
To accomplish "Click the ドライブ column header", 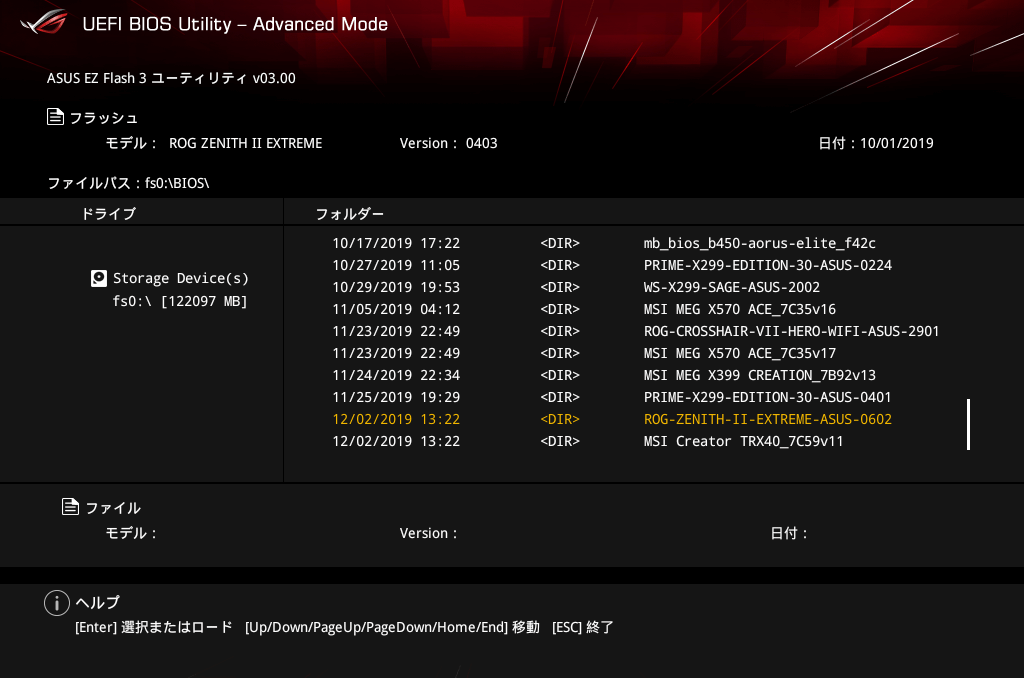I will 108,214.
